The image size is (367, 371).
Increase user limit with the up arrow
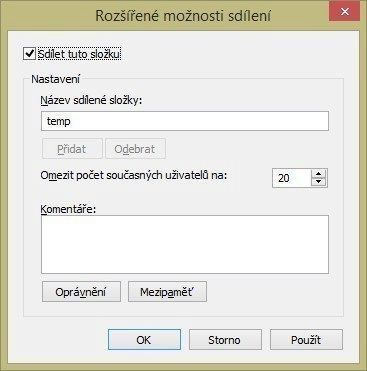point(319,174)
